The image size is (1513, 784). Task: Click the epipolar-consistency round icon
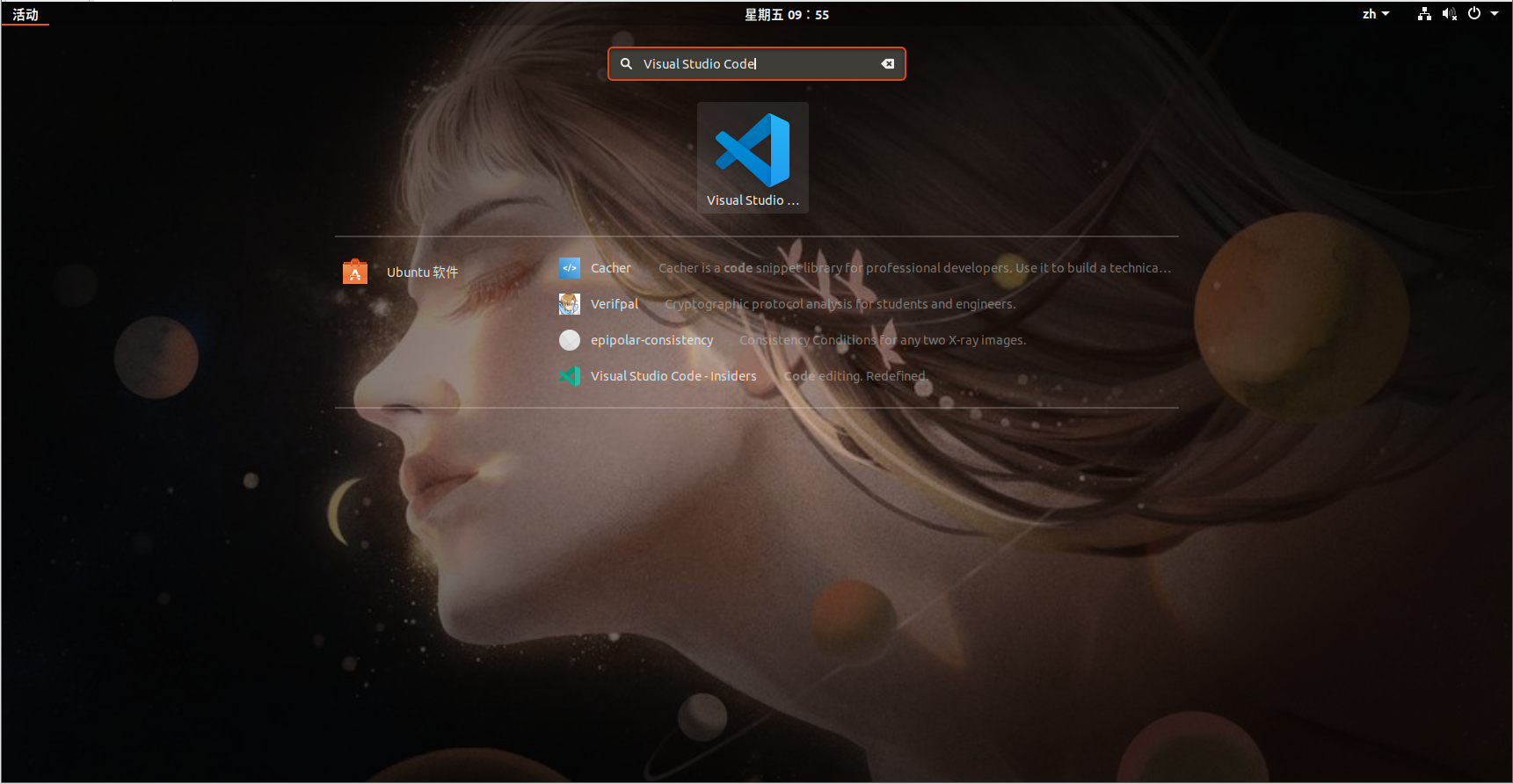pos(570,340)
